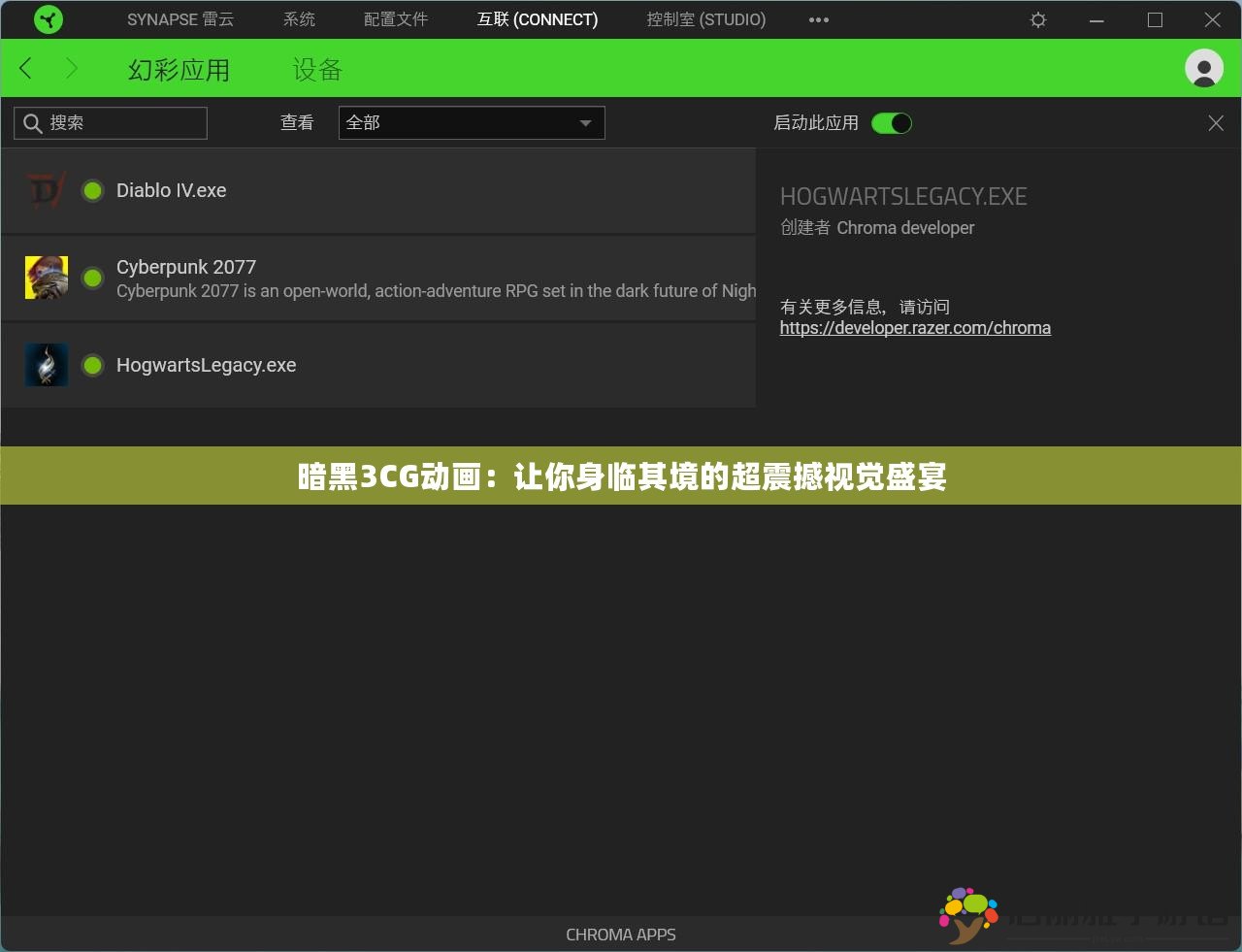The width and height of the screenshot is (1242, 952).
Task: Open the user account avatar
Action: pyautogui.click(x=1204, y=68)
